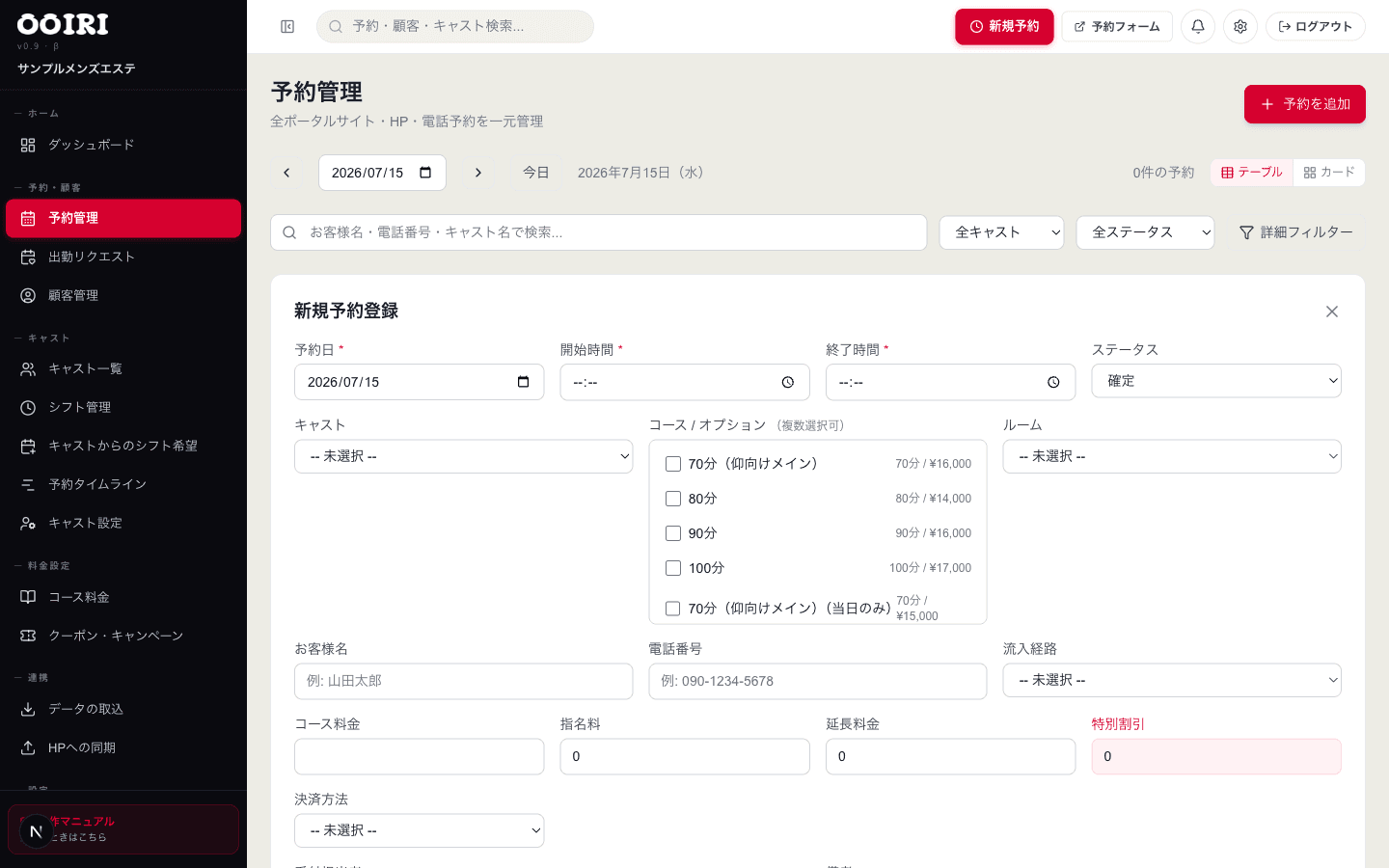
Task: Focus 延長料金 input field
Action: pos(950,756)
